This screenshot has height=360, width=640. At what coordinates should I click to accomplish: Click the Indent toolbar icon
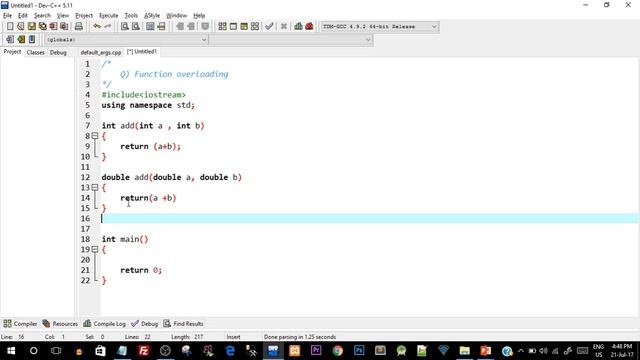[x=180, y=27]
